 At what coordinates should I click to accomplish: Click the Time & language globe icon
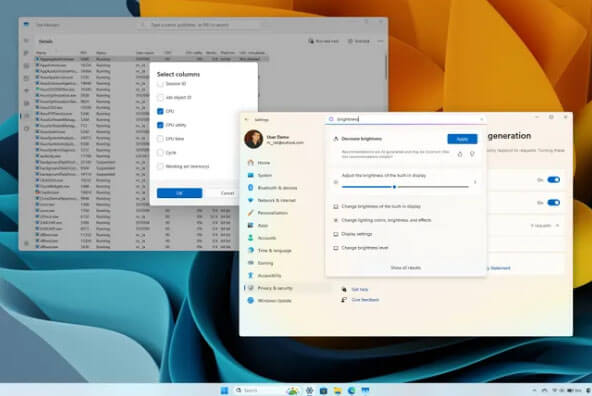point(250,250)
